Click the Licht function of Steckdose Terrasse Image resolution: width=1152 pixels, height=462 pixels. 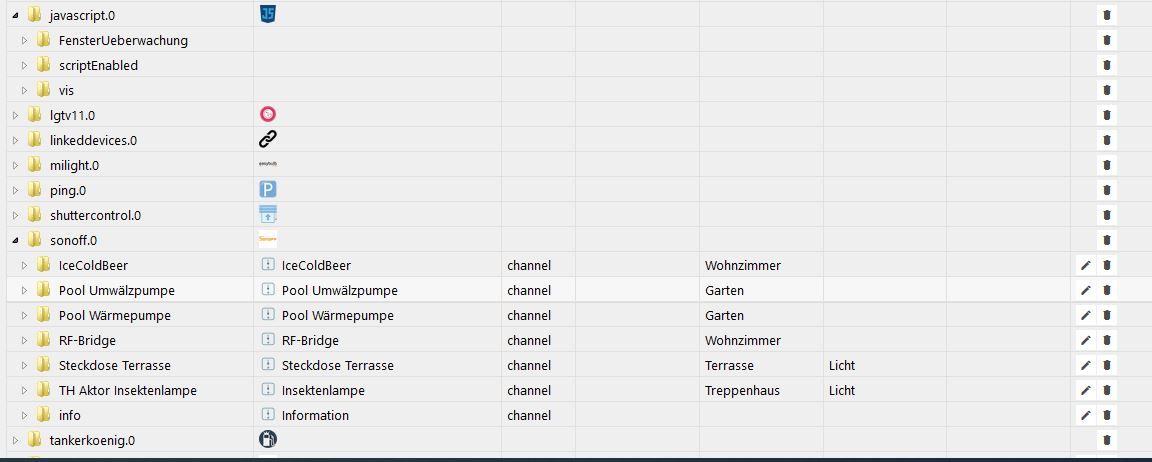pyautogui.click(x=842, y=365)
